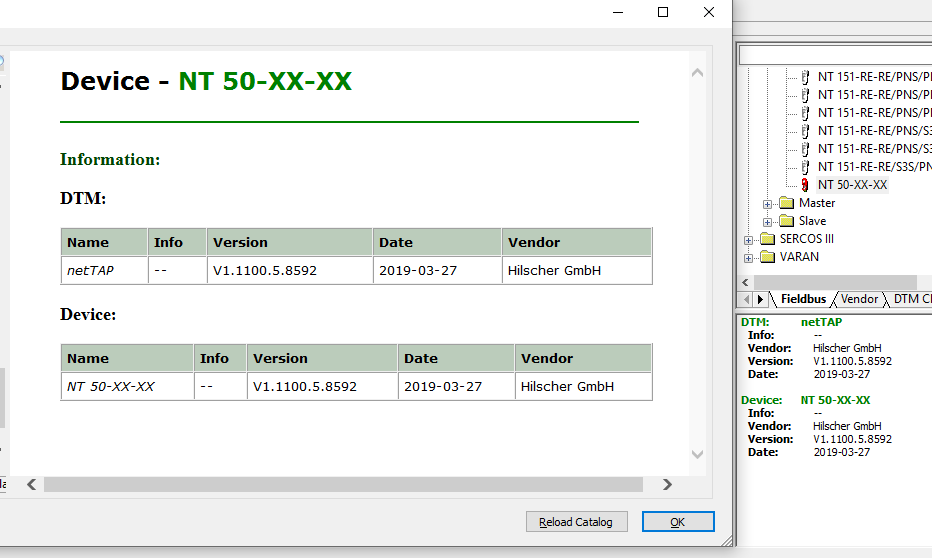Click the tab strip scroll-left arrow

[x=747, y=300]
